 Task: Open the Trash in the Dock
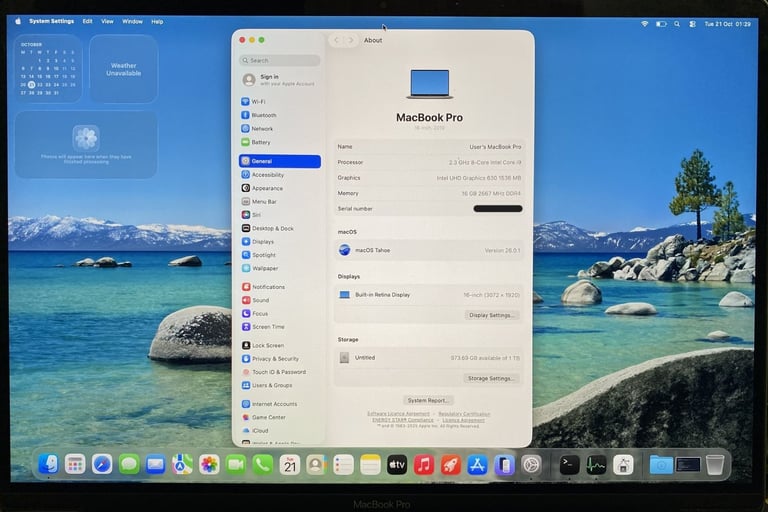715,464
